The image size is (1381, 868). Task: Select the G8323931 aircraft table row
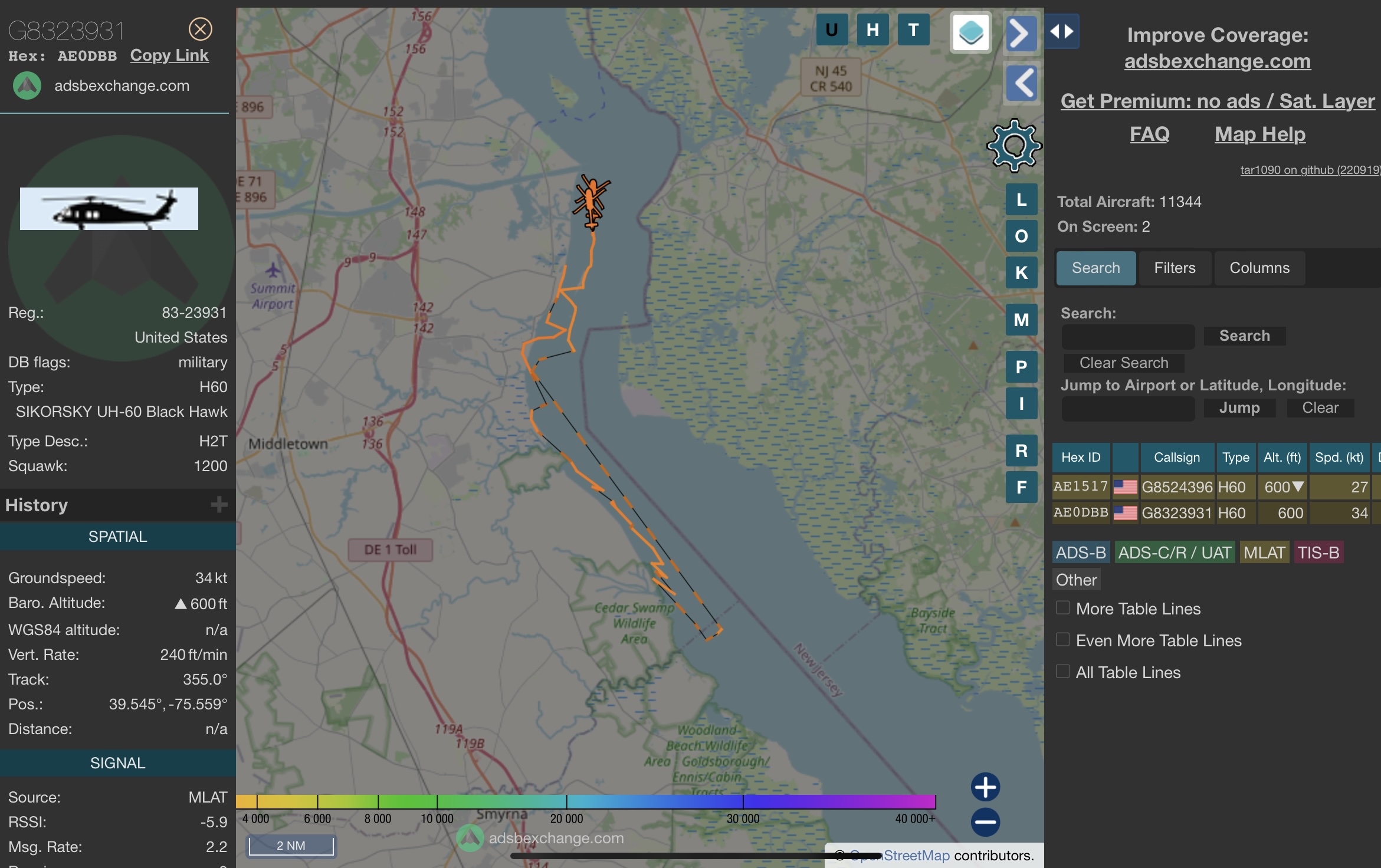[x=1216, y=513]
